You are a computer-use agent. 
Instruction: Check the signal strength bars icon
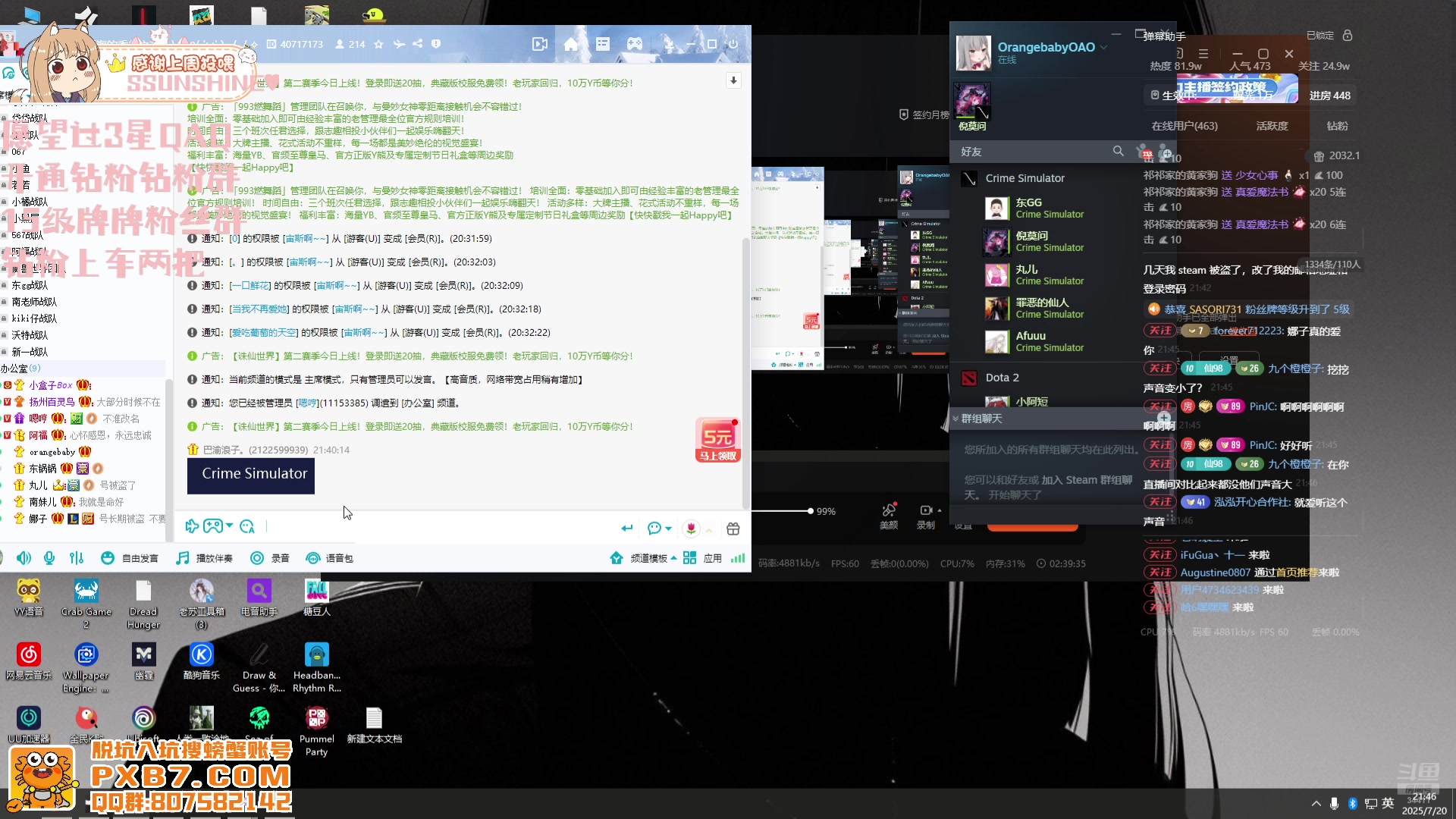(x=738, y=558)
